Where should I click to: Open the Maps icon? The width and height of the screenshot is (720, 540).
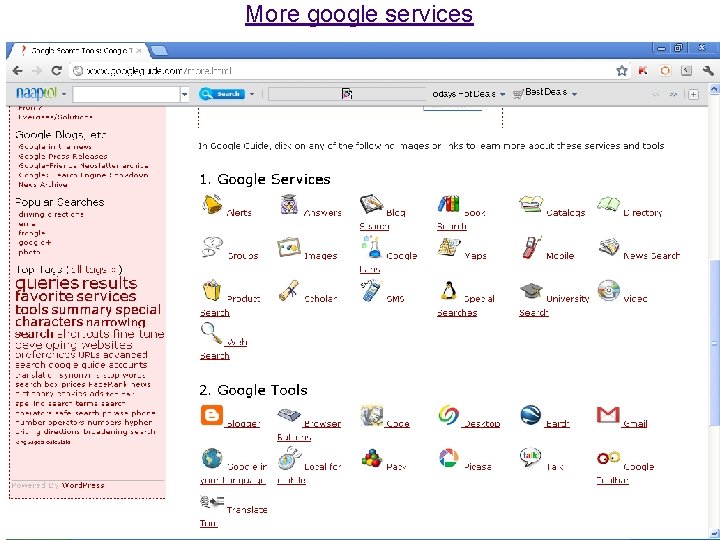[449, 247]
